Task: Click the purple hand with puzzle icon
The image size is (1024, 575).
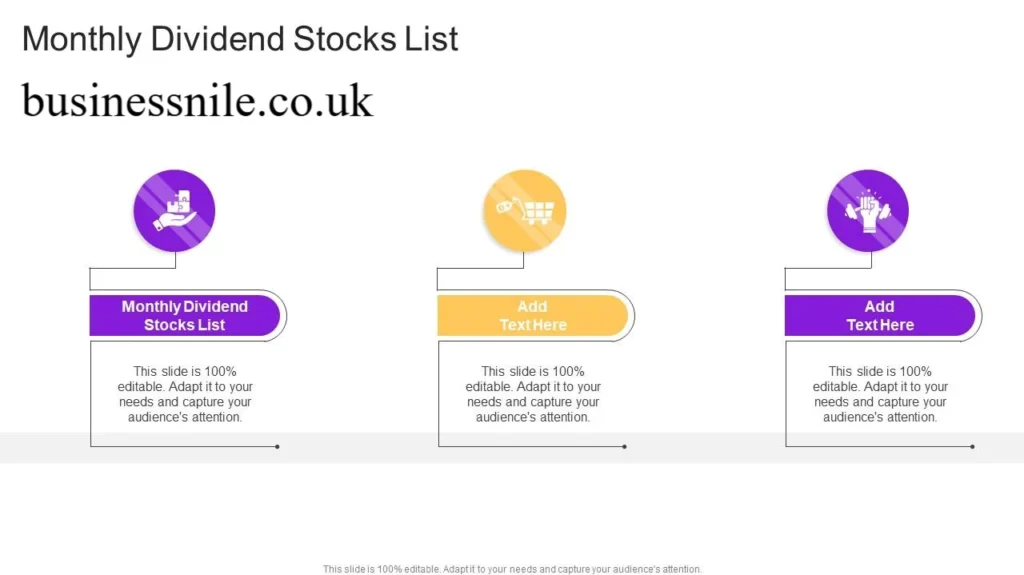Action: (x=174, y=210)
